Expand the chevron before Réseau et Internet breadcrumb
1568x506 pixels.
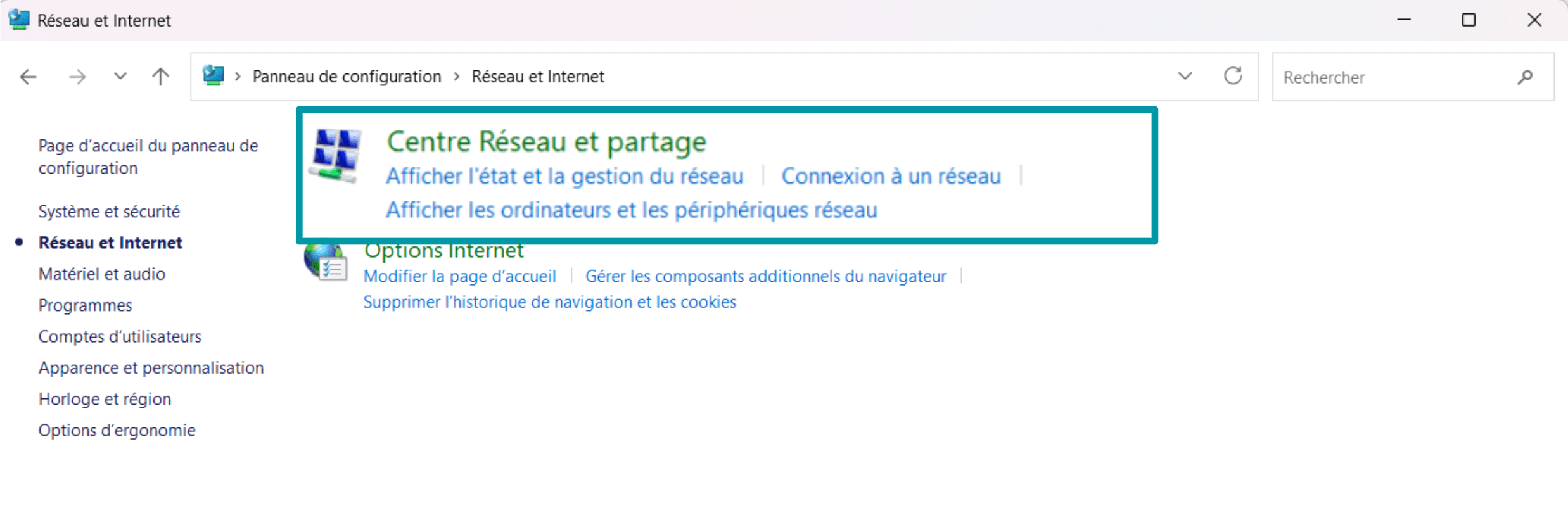[457, 77]
